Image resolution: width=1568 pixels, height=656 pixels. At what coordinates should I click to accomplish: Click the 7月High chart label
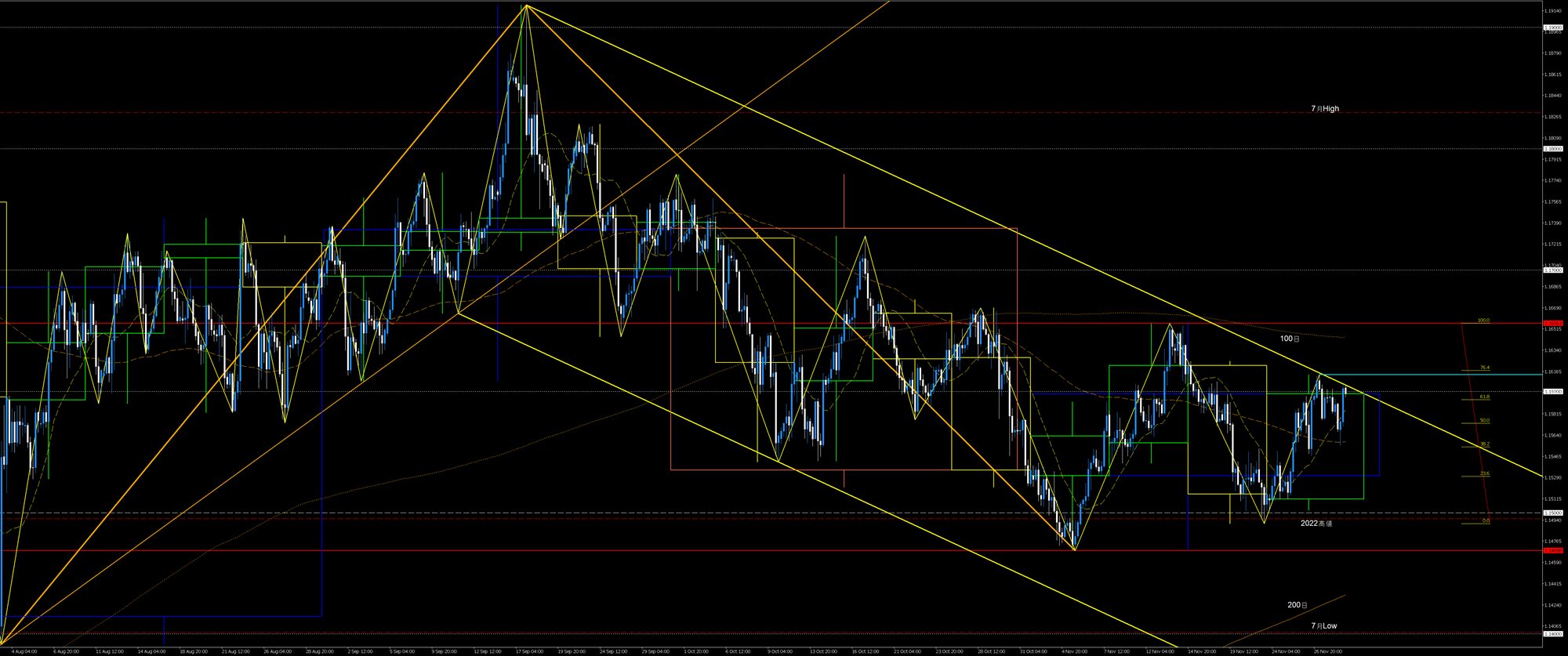pos(1324,109)
